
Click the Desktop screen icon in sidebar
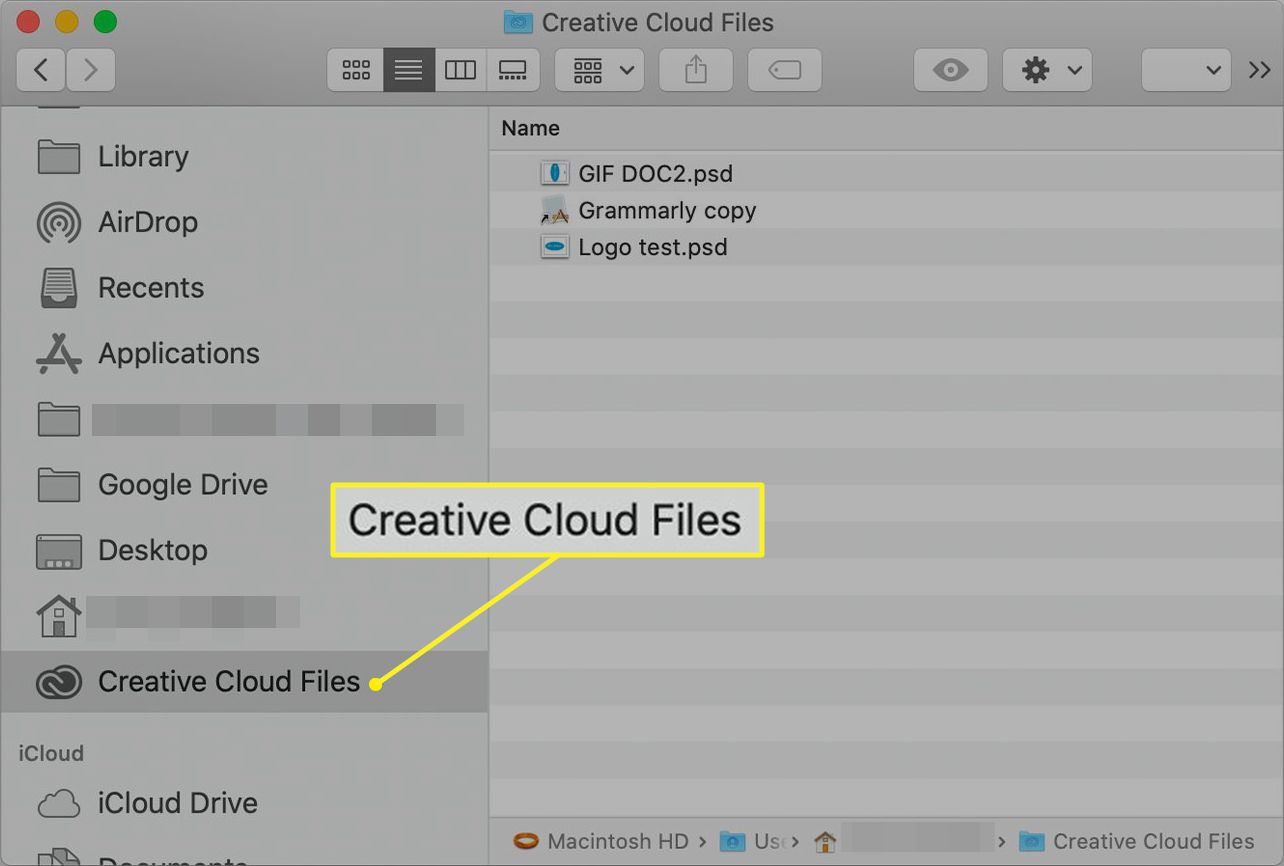(58, 551)
